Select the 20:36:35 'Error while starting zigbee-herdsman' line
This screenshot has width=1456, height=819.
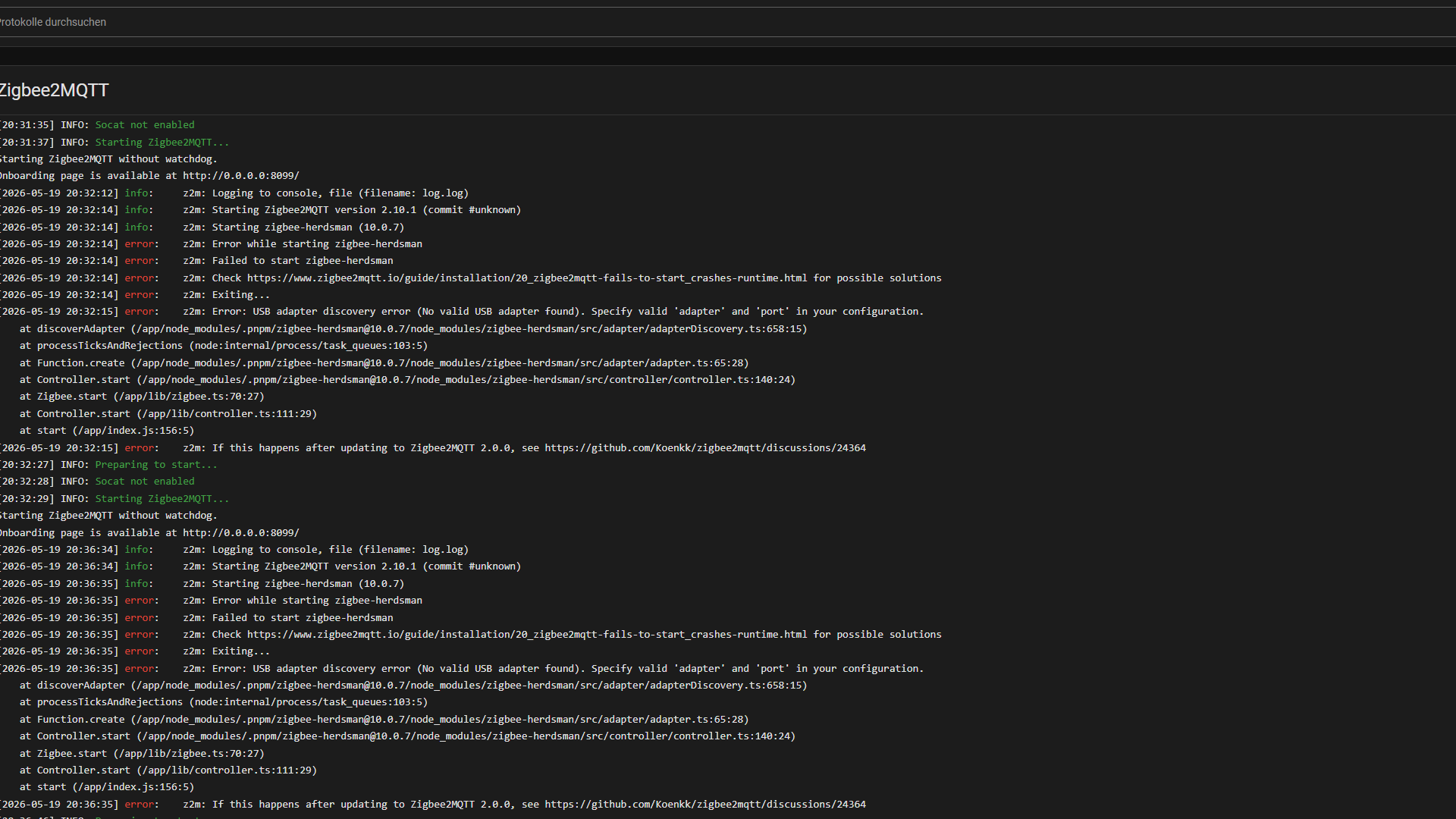click(x=212, y=601)
